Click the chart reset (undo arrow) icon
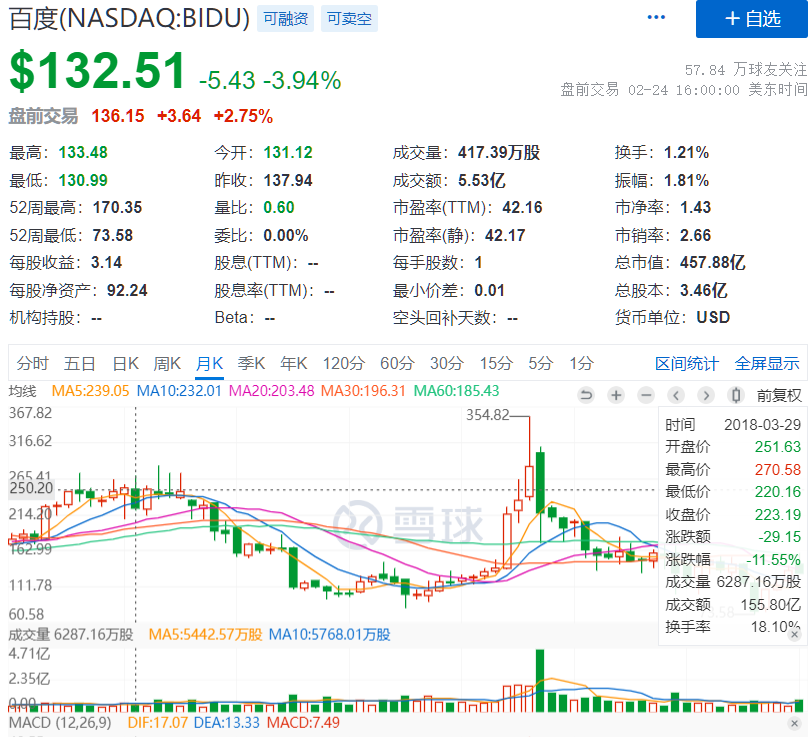 [x=586, y=395]
